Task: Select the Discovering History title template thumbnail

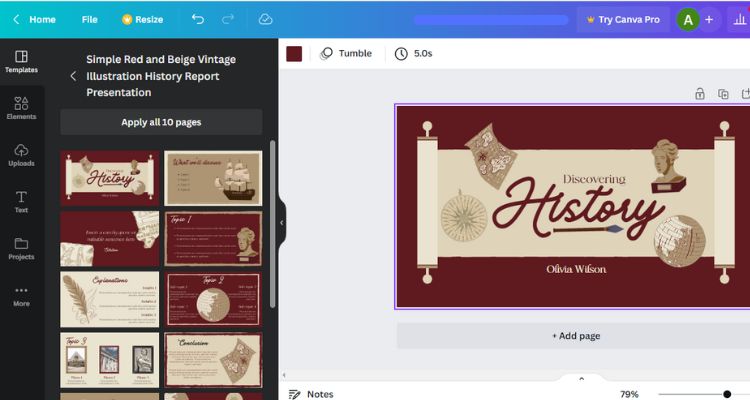Action: 110,178
